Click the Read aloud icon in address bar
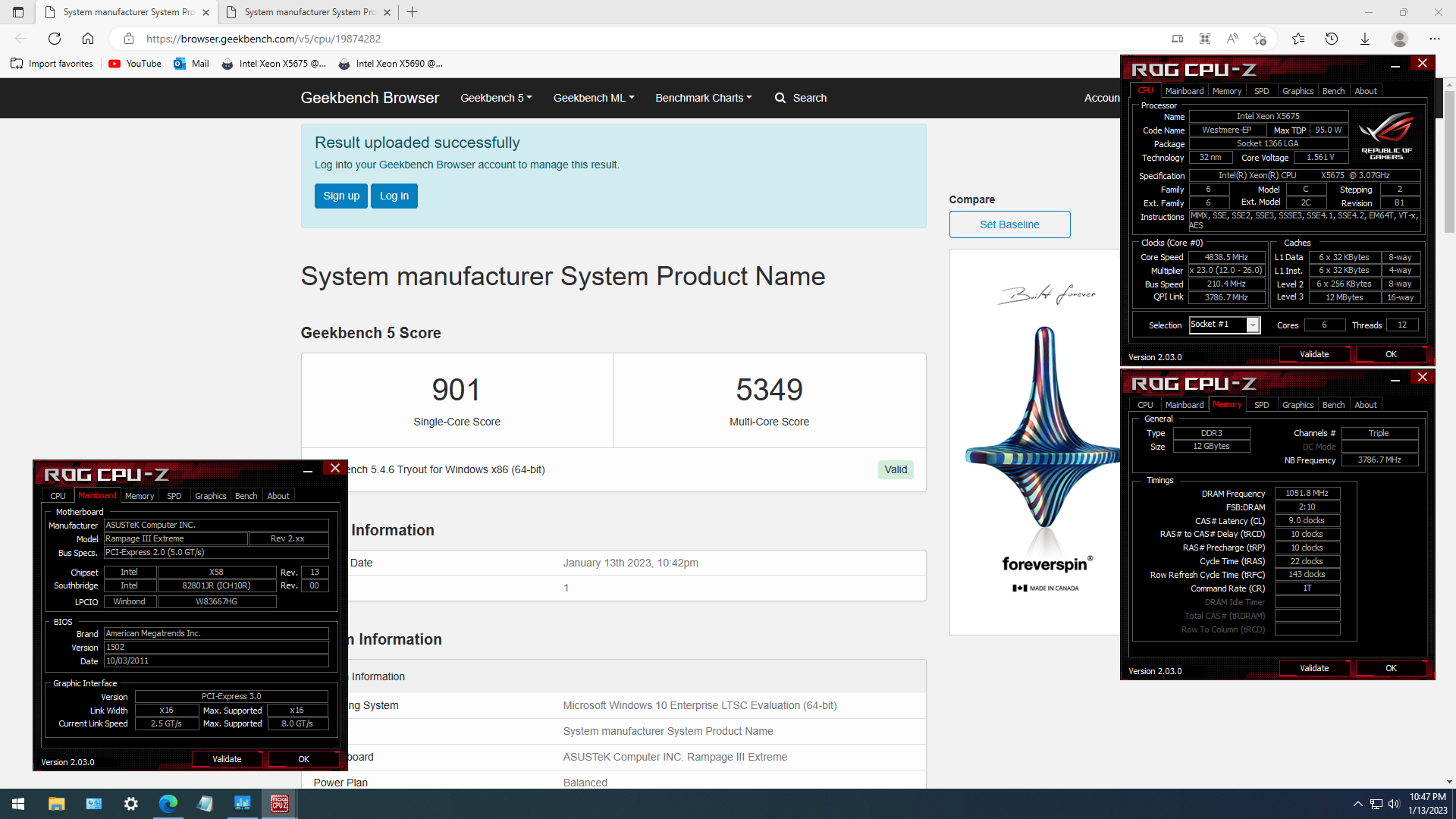This screenshot has height=819, width=1456. coord(1232,39)
